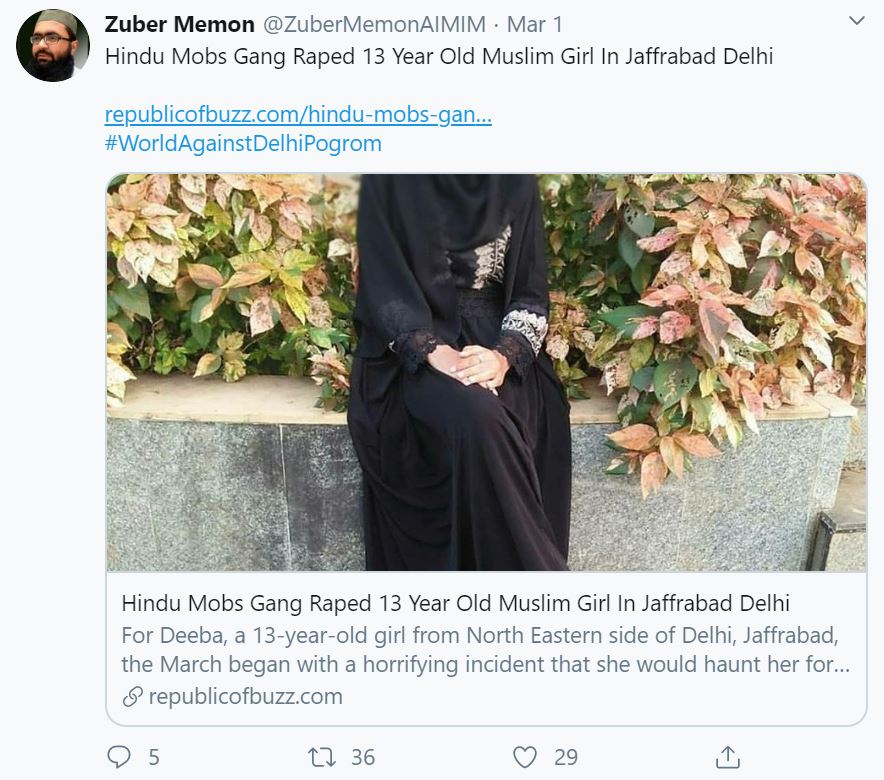
Task: Open the bold headline in the link card
Action: pyautogui.click(x=455, y=604)
